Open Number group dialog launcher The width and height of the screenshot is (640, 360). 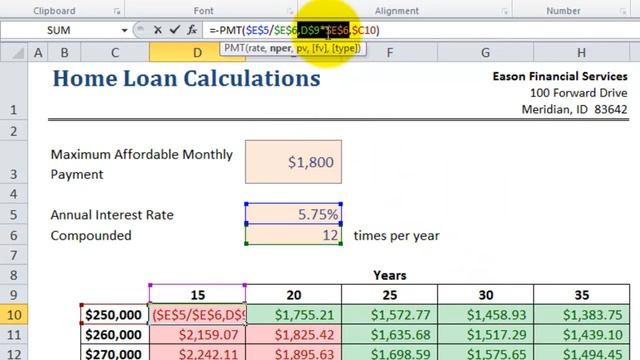click(x=623, y=11)
